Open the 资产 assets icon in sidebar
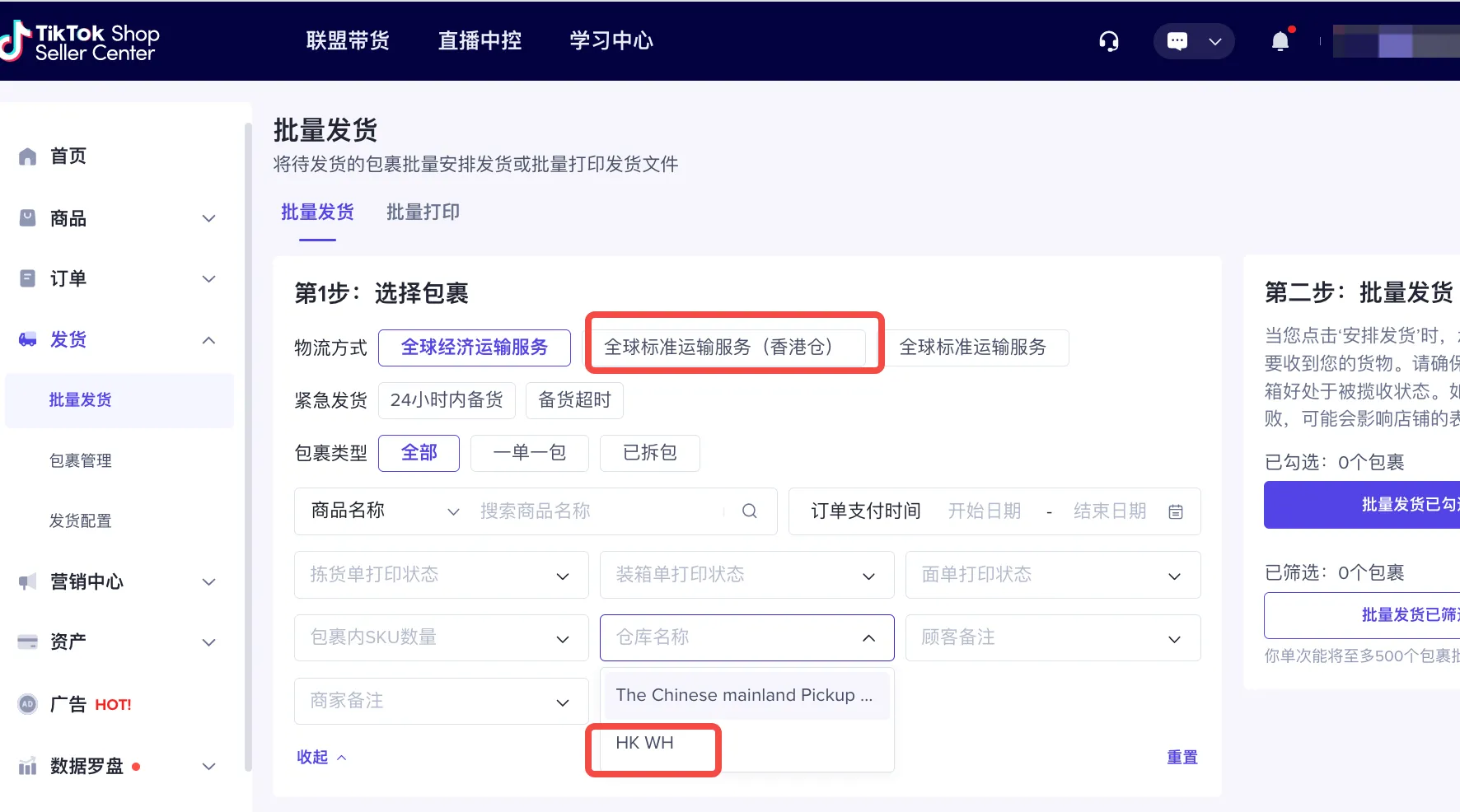This screenshot has width=1460, height=812. (27, 642)
